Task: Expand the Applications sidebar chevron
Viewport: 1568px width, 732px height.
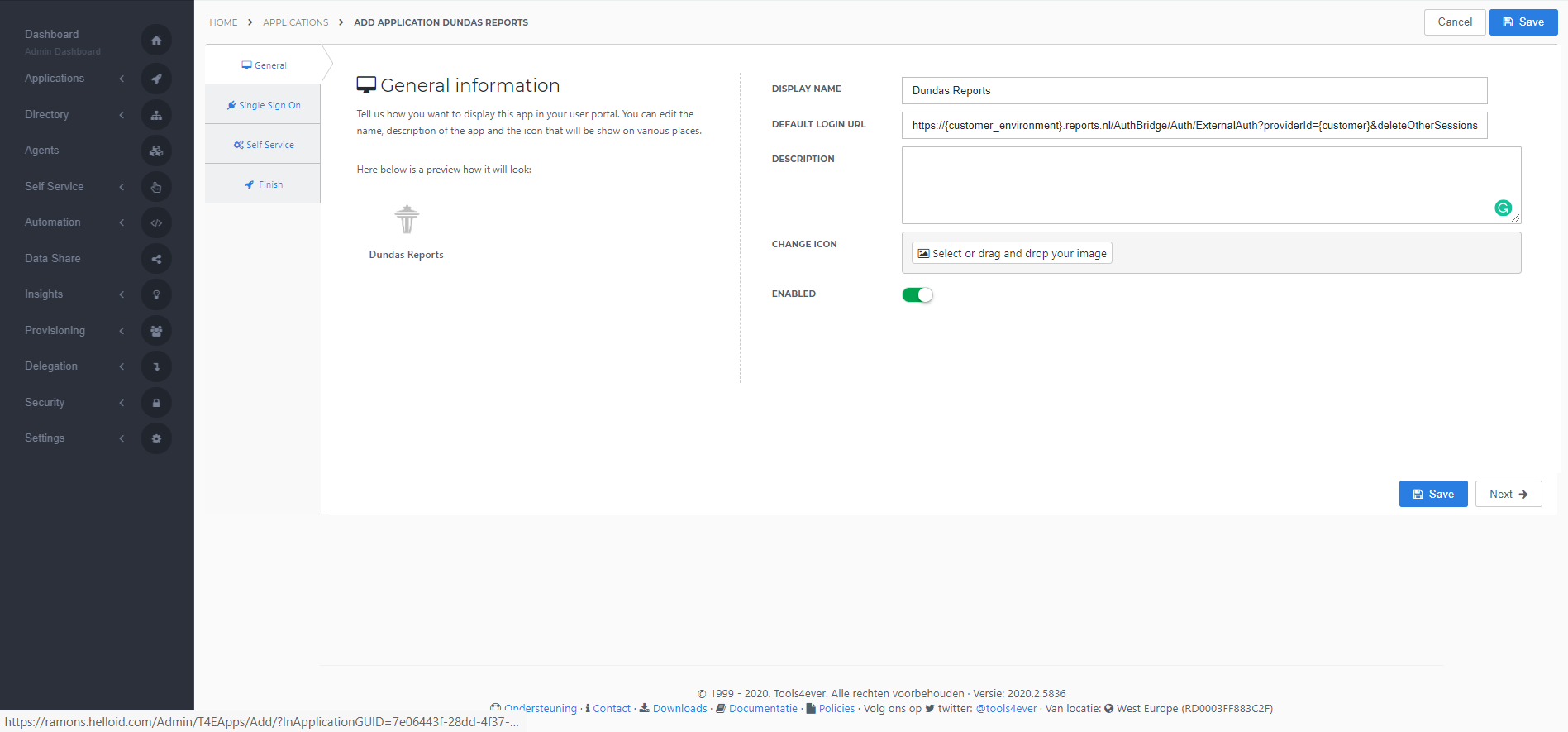Action: pyautogui.click(x=122, y=79)
